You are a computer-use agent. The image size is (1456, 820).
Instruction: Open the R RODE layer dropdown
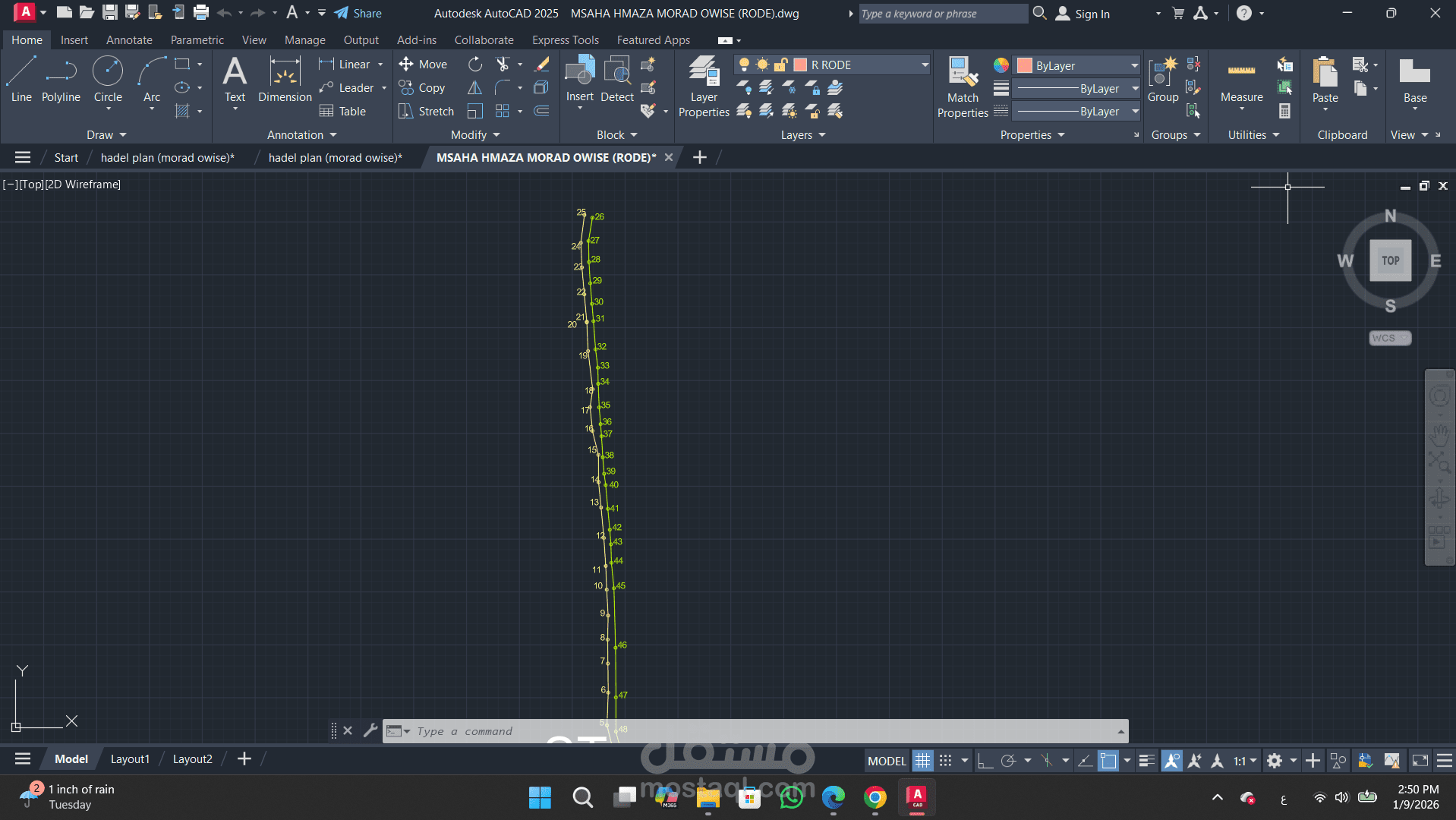click(x=925, y=65)
